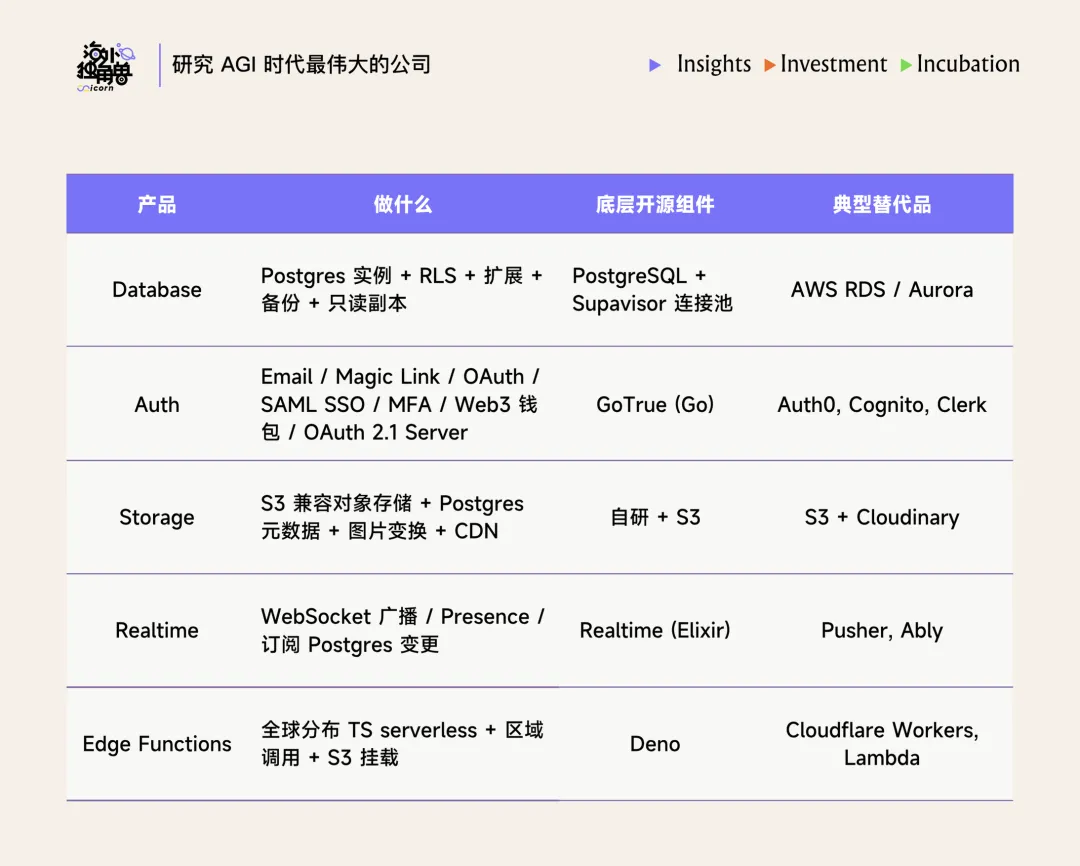Click the cell 'Auth0, Cognito, Clerk'
The image size is (1080, 866).
tap(882, 405)
